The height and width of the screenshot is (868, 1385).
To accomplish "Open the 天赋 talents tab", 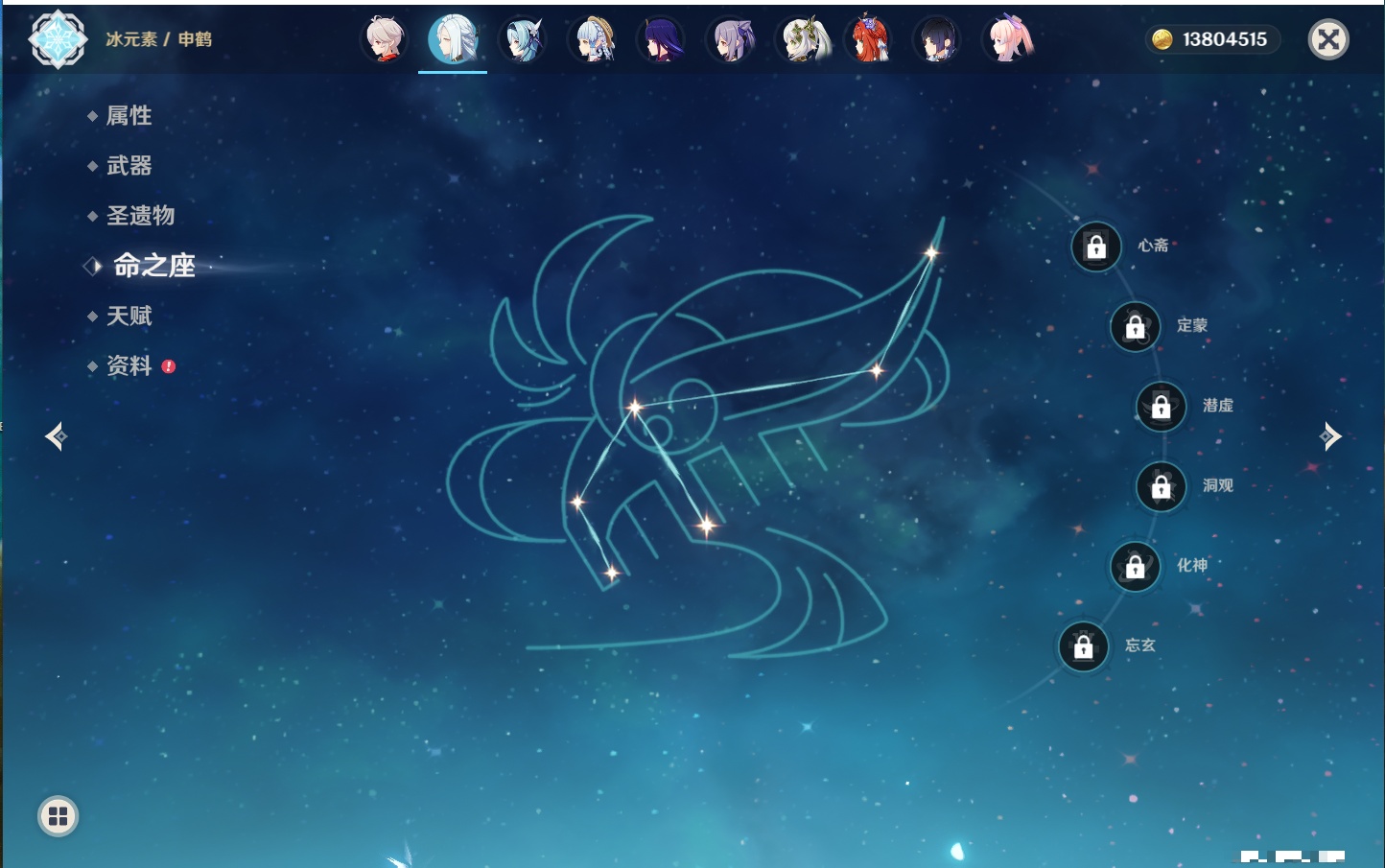I will [129, 316].
